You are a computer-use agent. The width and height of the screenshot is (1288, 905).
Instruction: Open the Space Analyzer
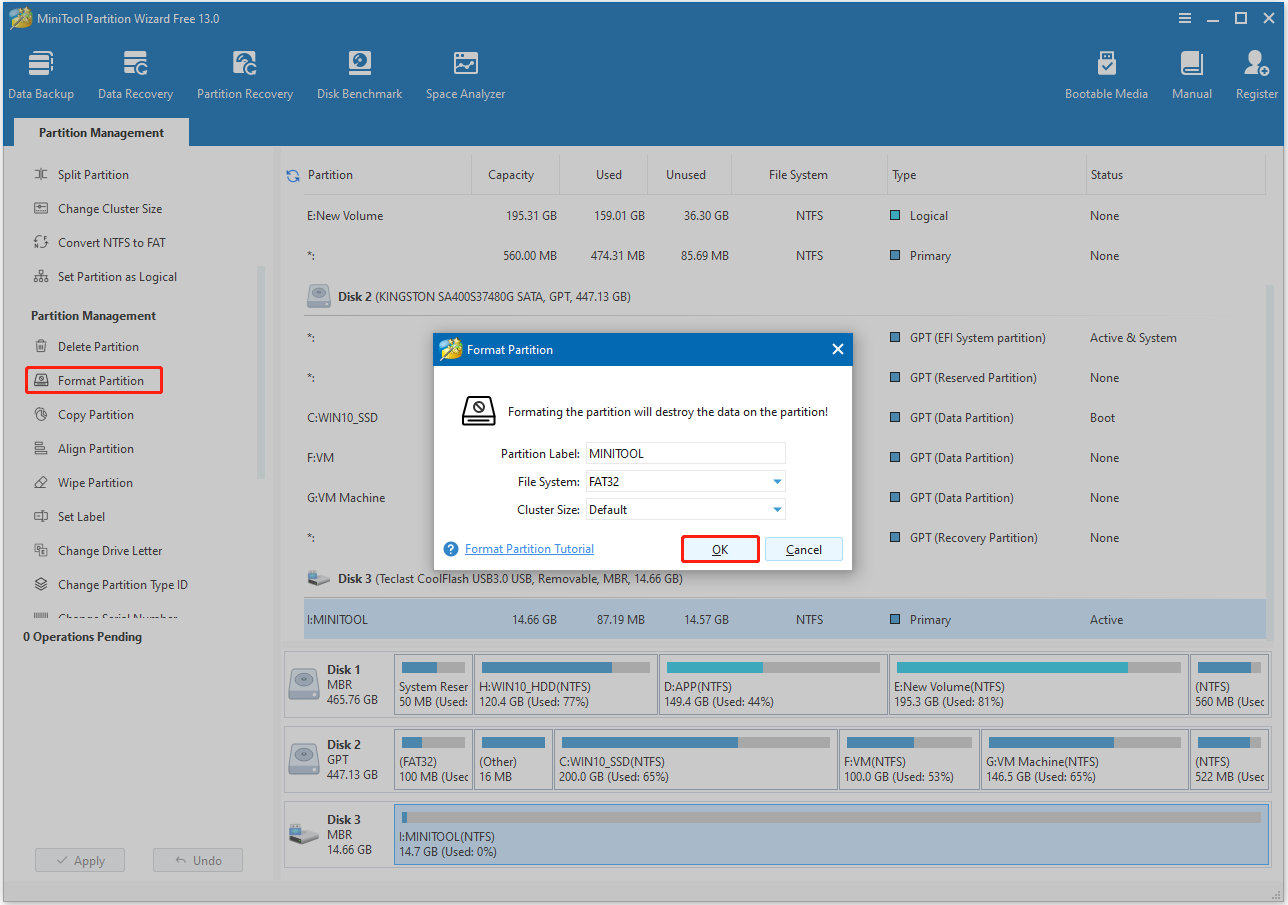[x=464, y=72]
